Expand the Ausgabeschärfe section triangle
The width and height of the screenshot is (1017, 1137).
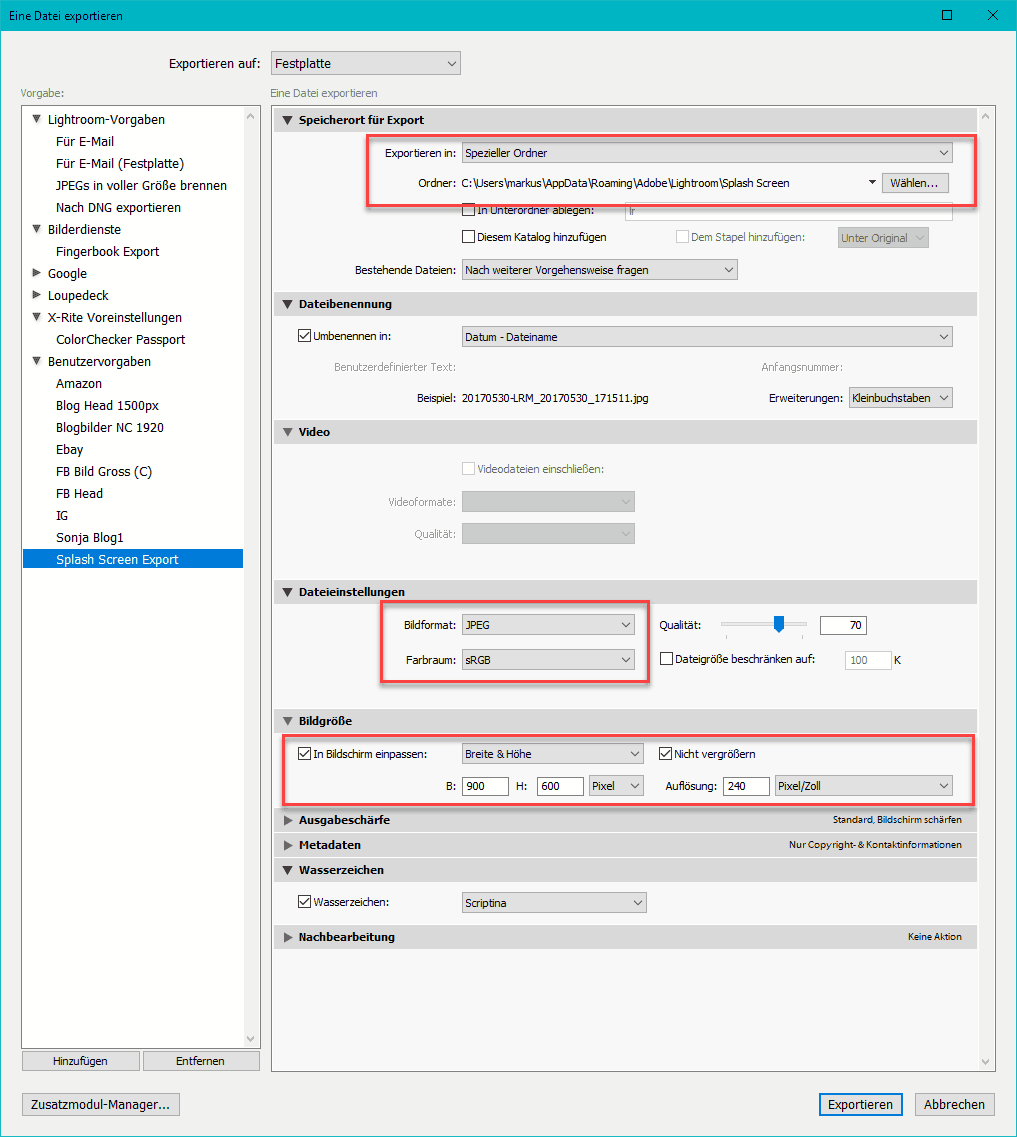(288, 820)
